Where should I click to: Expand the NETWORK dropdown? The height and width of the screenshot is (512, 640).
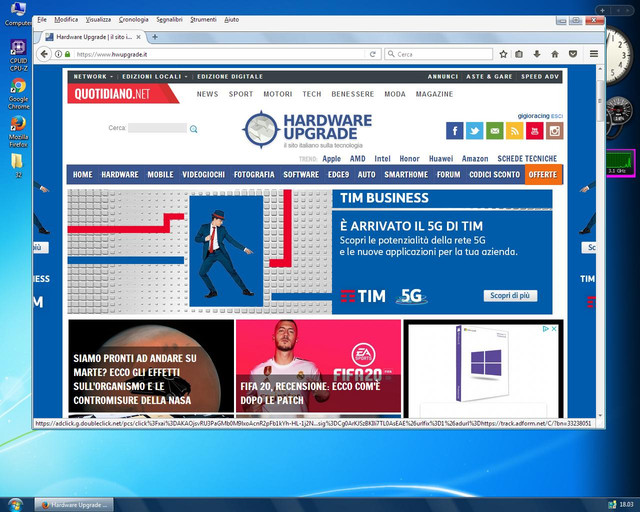pos(93,76)
